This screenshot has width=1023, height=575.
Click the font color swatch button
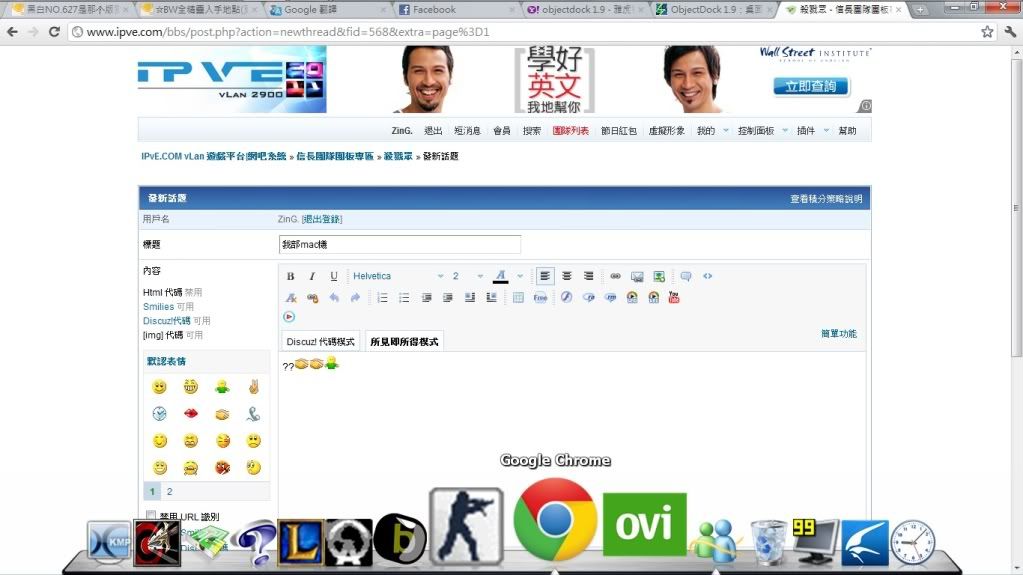click(501, 276)
